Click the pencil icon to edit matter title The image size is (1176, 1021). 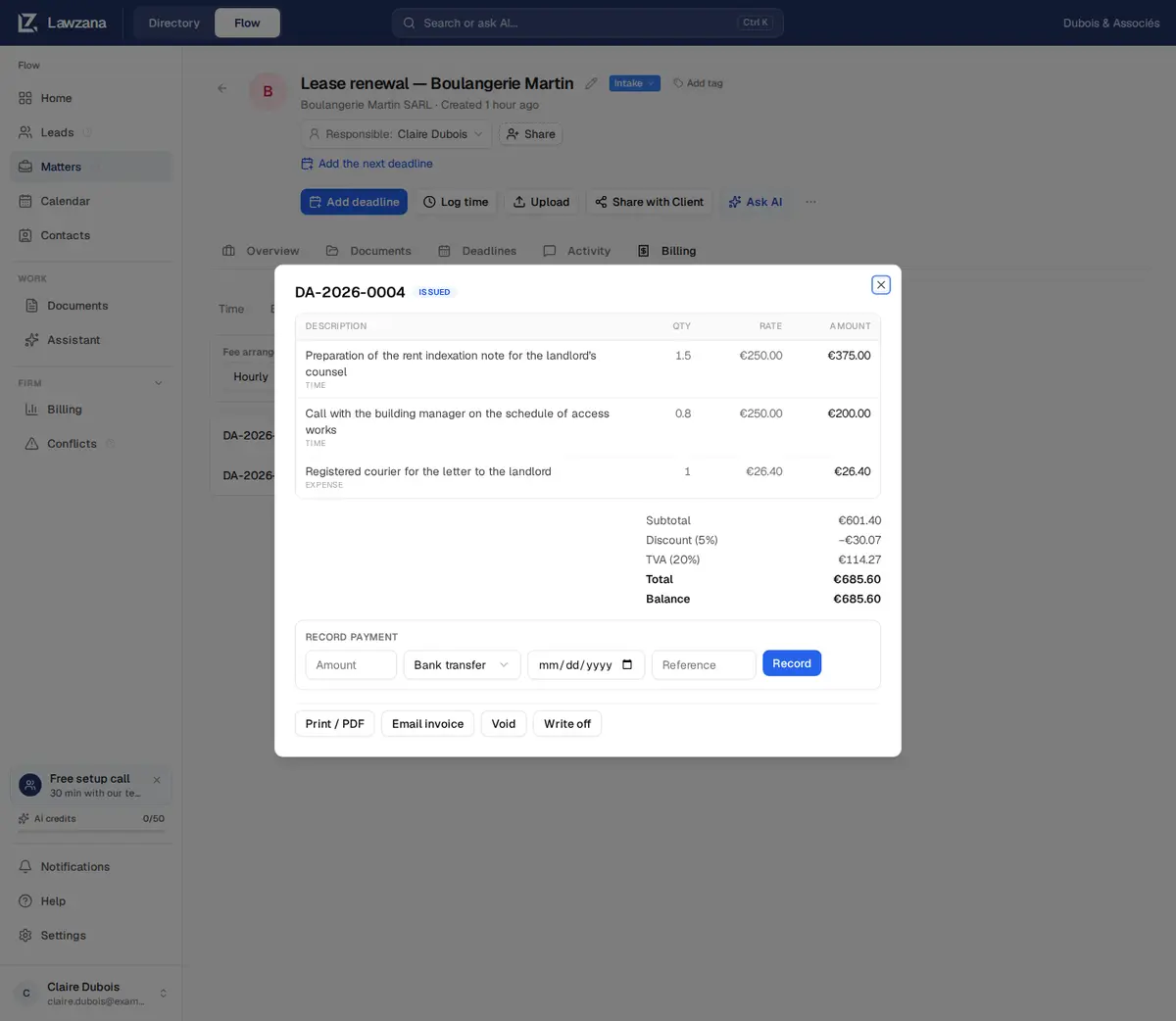[x=591, y=83]
